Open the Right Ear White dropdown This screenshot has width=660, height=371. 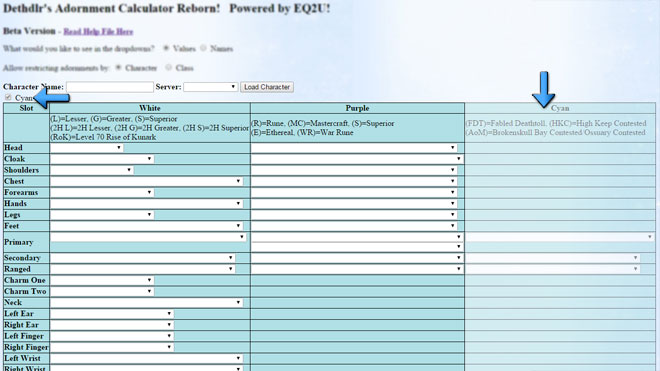pos(112,325)
